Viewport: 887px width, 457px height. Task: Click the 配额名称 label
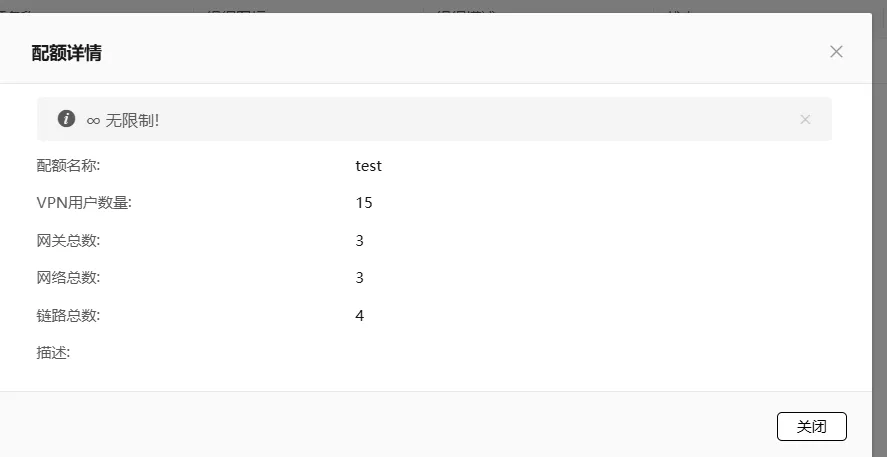[68, 165]
